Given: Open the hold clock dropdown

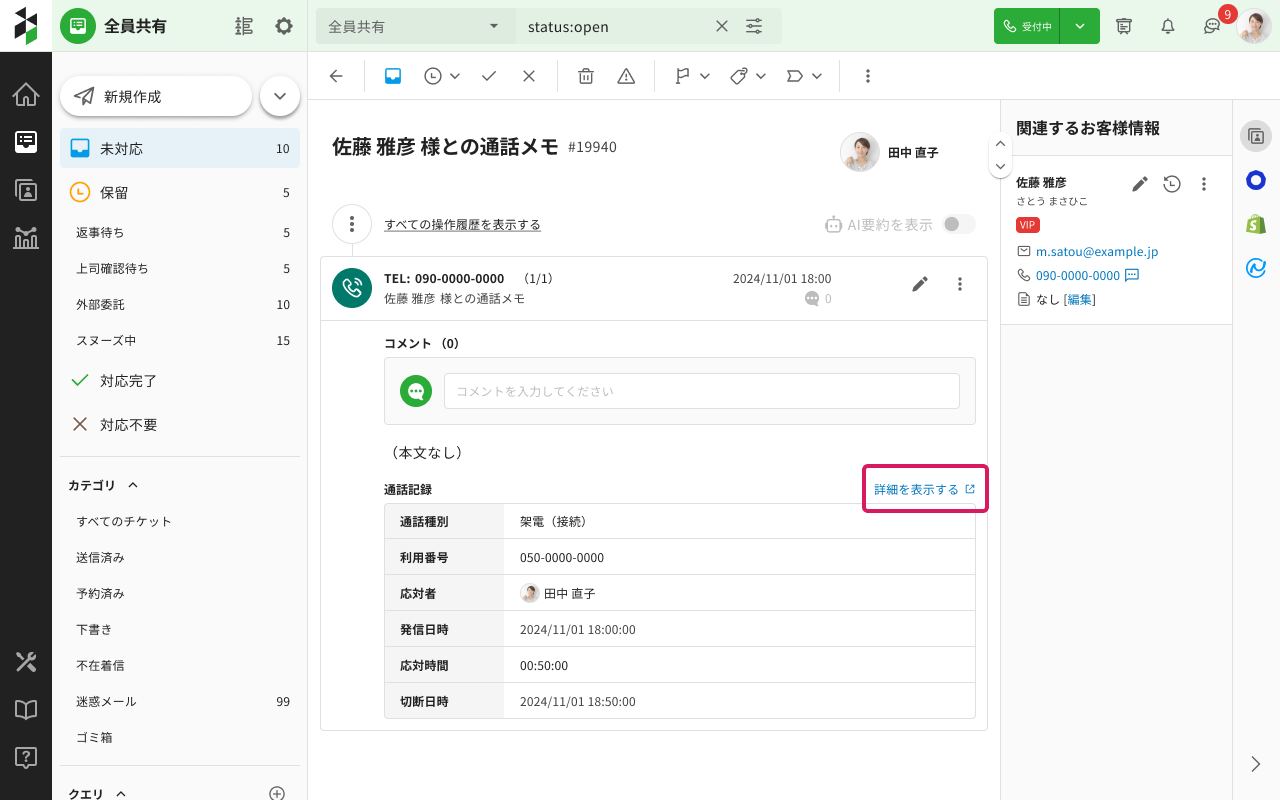Looking at the screenshot, I should [442, 76].
